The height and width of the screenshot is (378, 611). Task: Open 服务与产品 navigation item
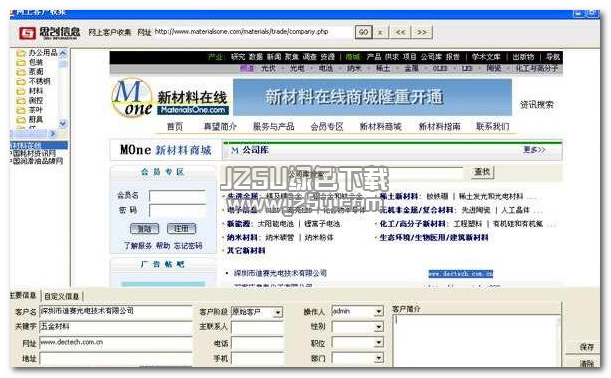(x=274, y=127)
